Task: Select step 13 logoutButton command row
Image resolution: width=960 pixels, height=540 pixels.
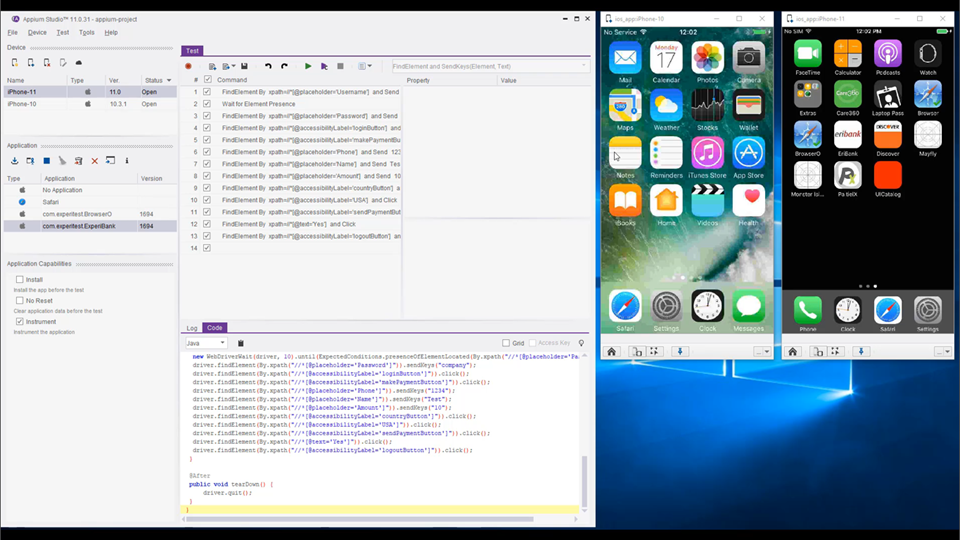Action: pos(293,236)
